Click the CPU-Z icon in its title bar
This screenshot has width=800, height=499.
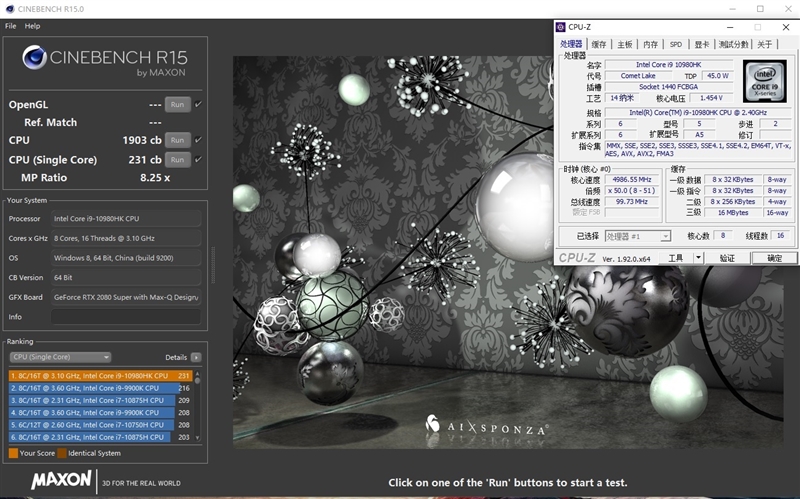click(561, 27)
